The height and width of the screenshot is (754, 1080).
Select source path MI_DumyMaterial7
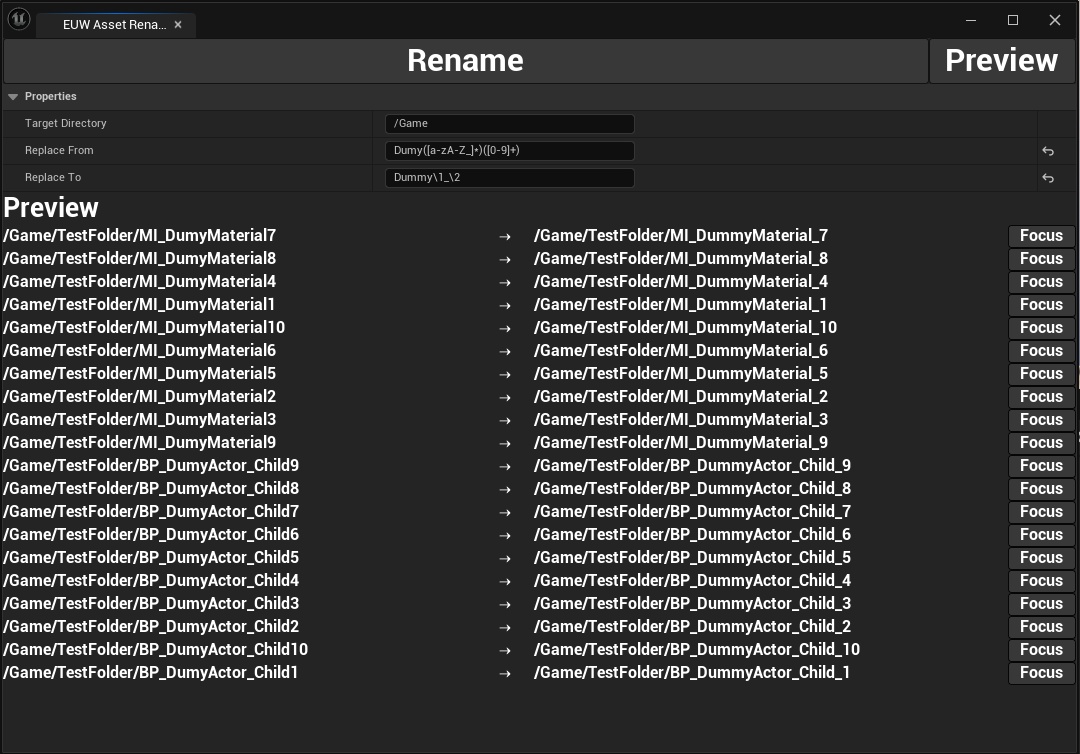[140, 235]
